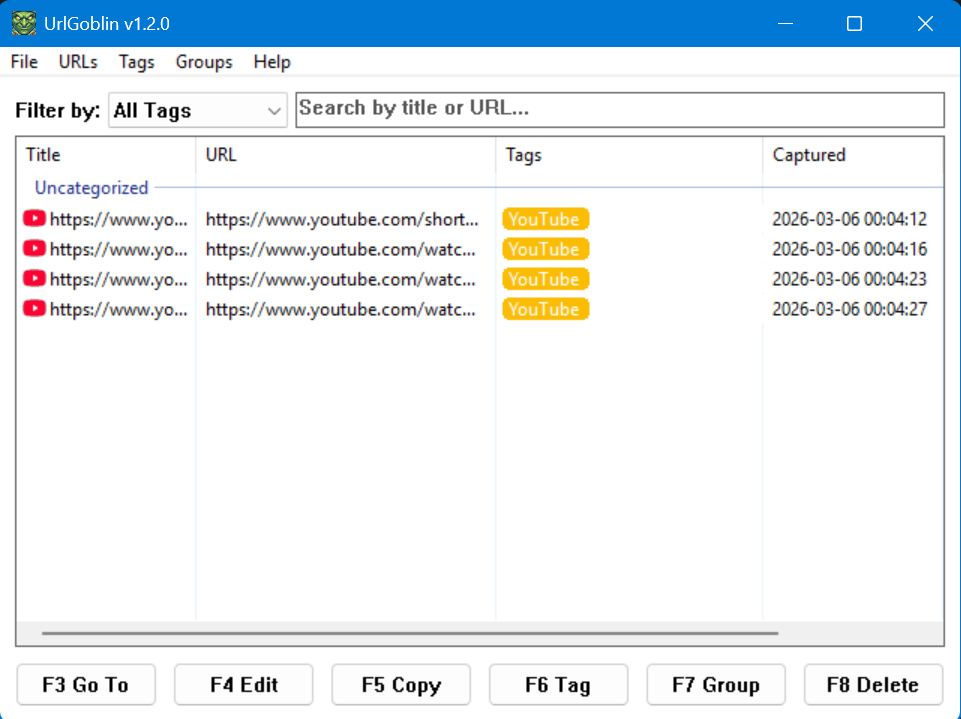The width and height of the screenshot is (961, 719).
Task: Click the YouTube tag badge in last row
Action: coord(545,309)
